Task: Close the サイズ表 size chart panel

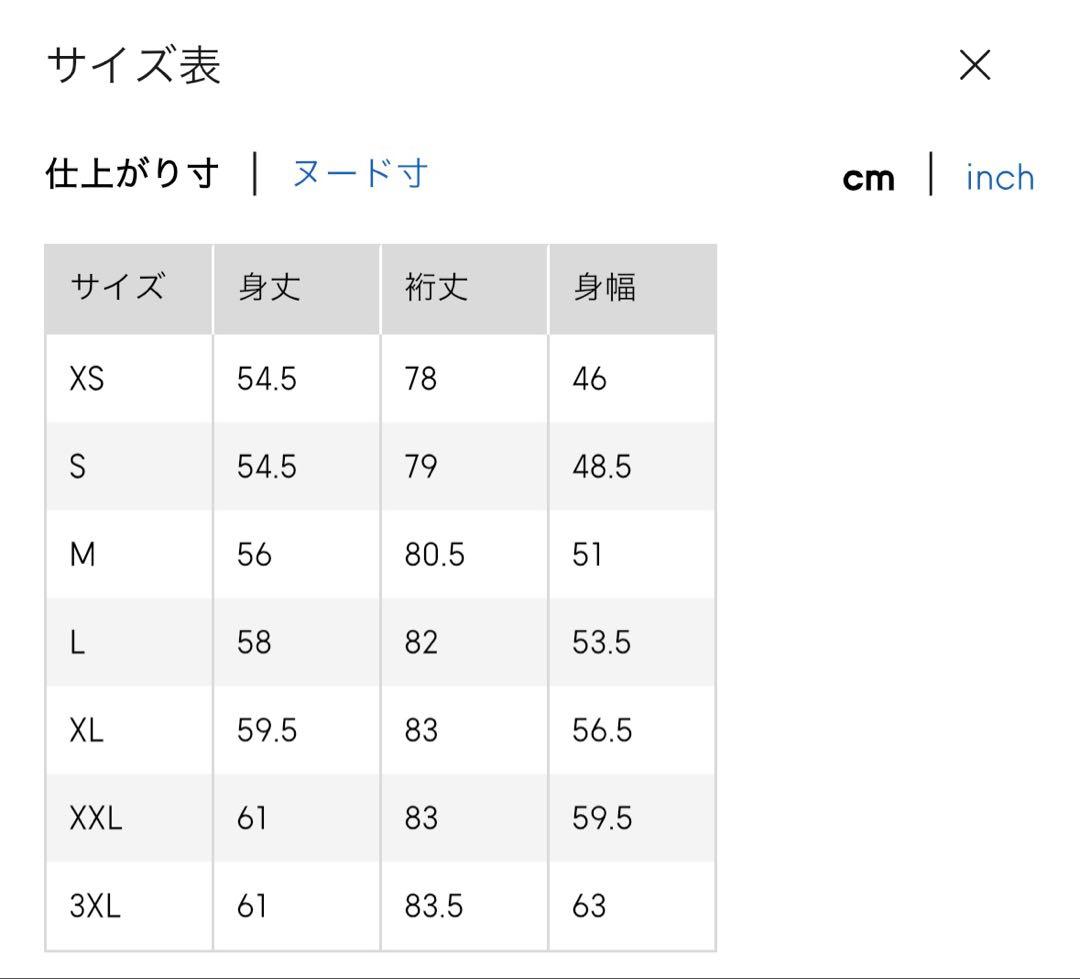Action: tap(974, 66)
